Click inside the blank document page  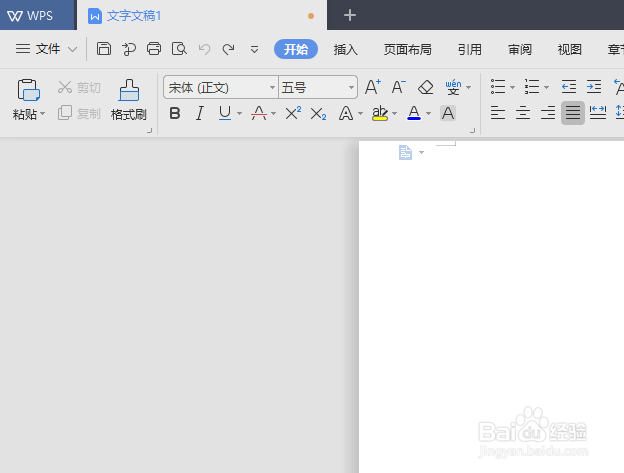(491, 306)
